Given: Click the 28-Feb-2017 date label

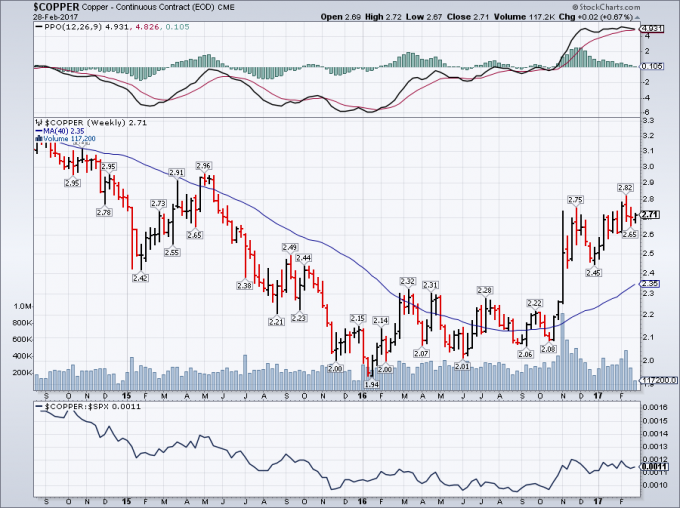Looking at the screenshot, I should (x=56, y=17).
